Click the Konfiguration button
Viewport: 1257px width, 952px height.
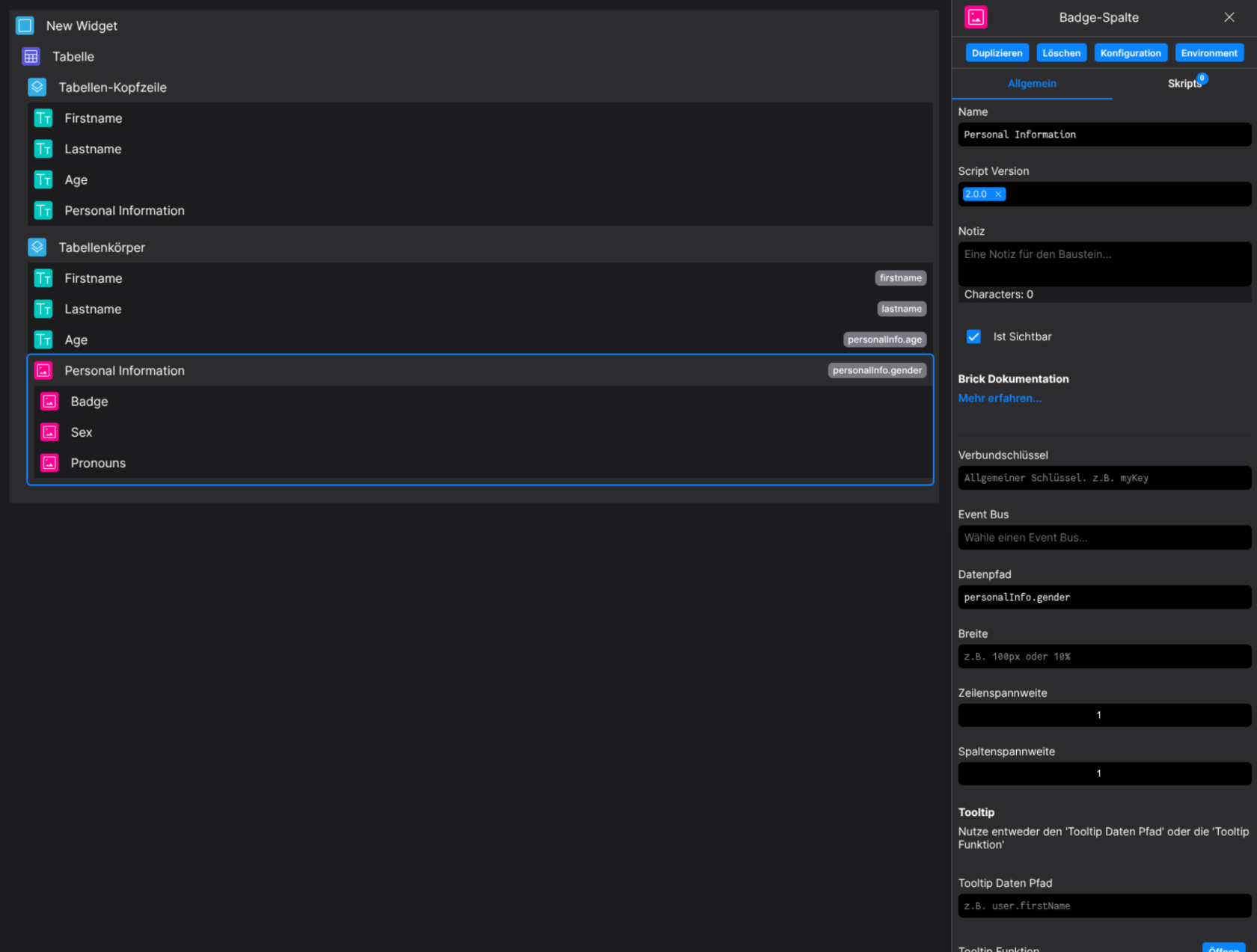1131,52
